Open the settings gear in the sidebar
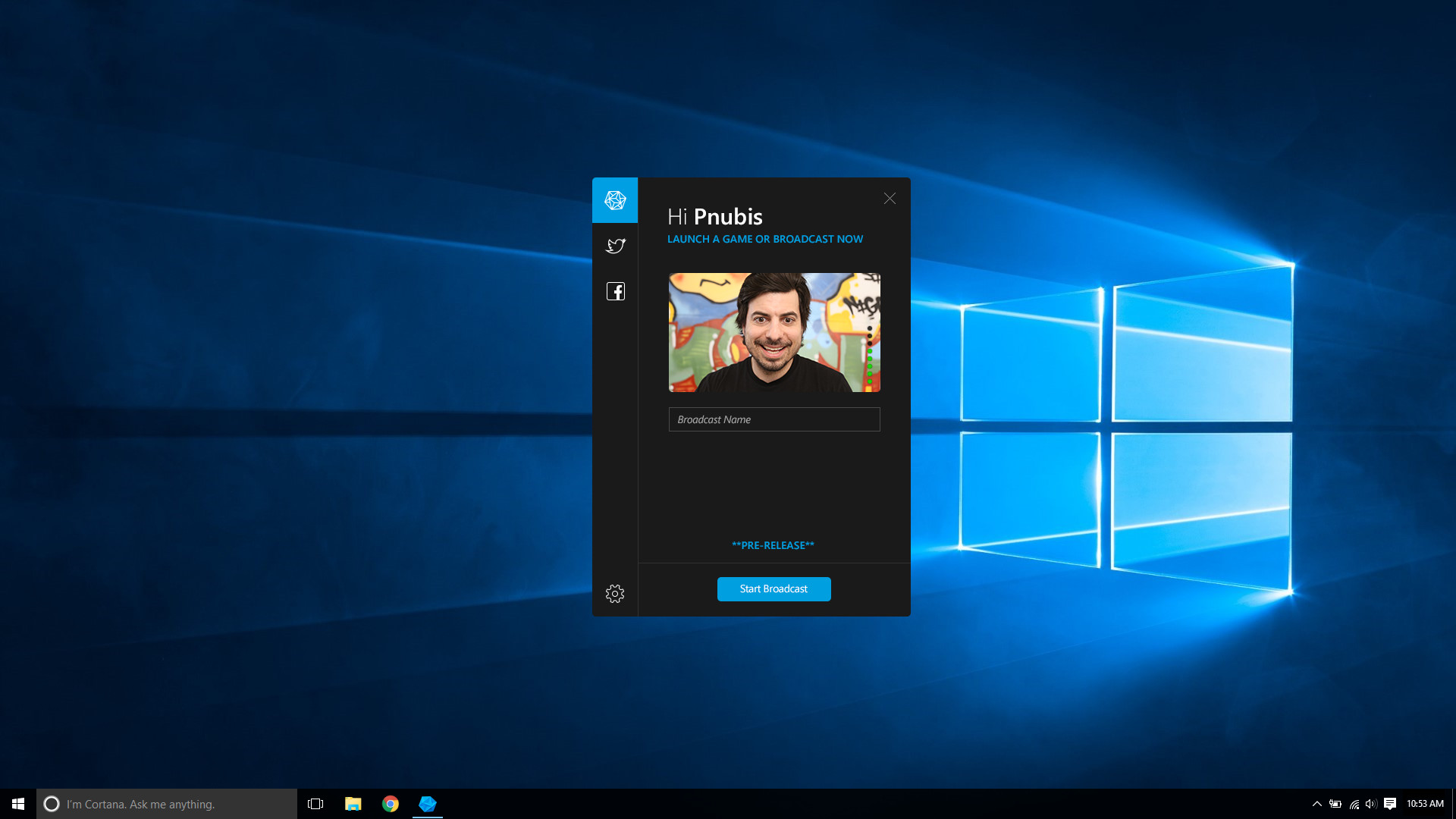 click(615, 593)
